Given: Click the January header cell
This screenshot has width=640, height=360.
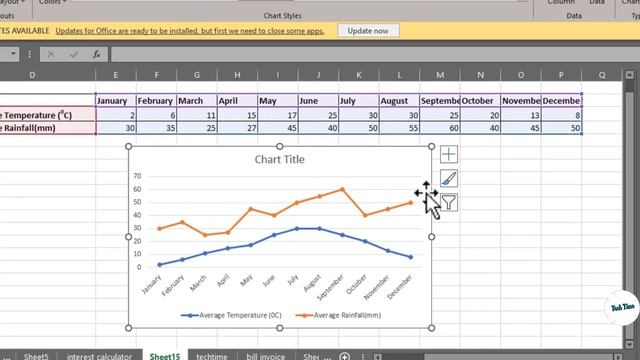Looking at the screenshot, I should pyautogui.click(x=116, y=100).
